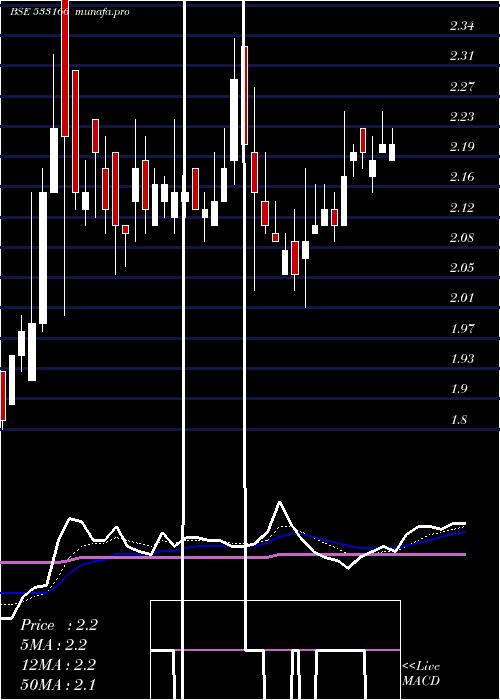Select the 2.01 price axis label
The height and width of the screenshot is (700, 500).
point(462,298)
